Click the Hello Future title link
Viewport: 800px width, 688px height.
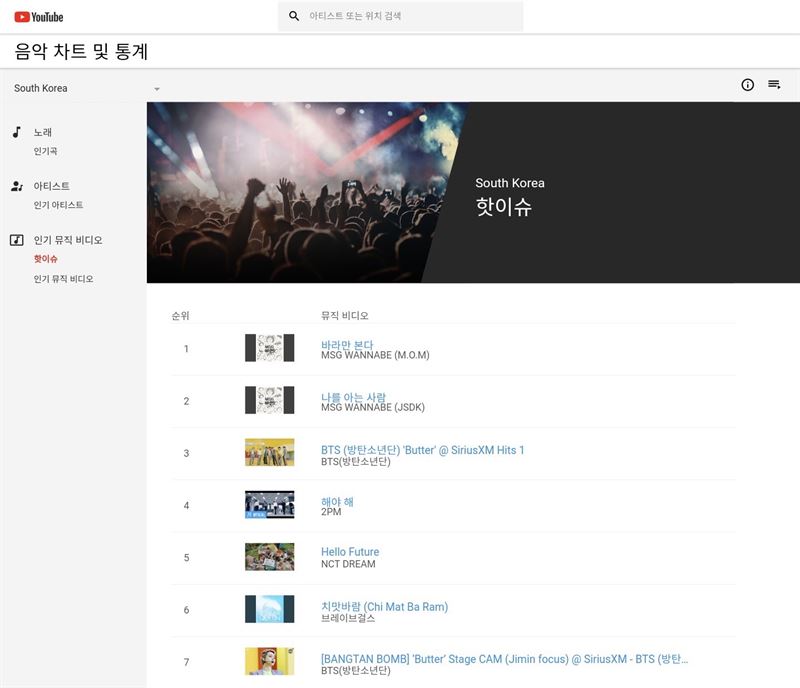pyautogui.click(x=350, y=551)
